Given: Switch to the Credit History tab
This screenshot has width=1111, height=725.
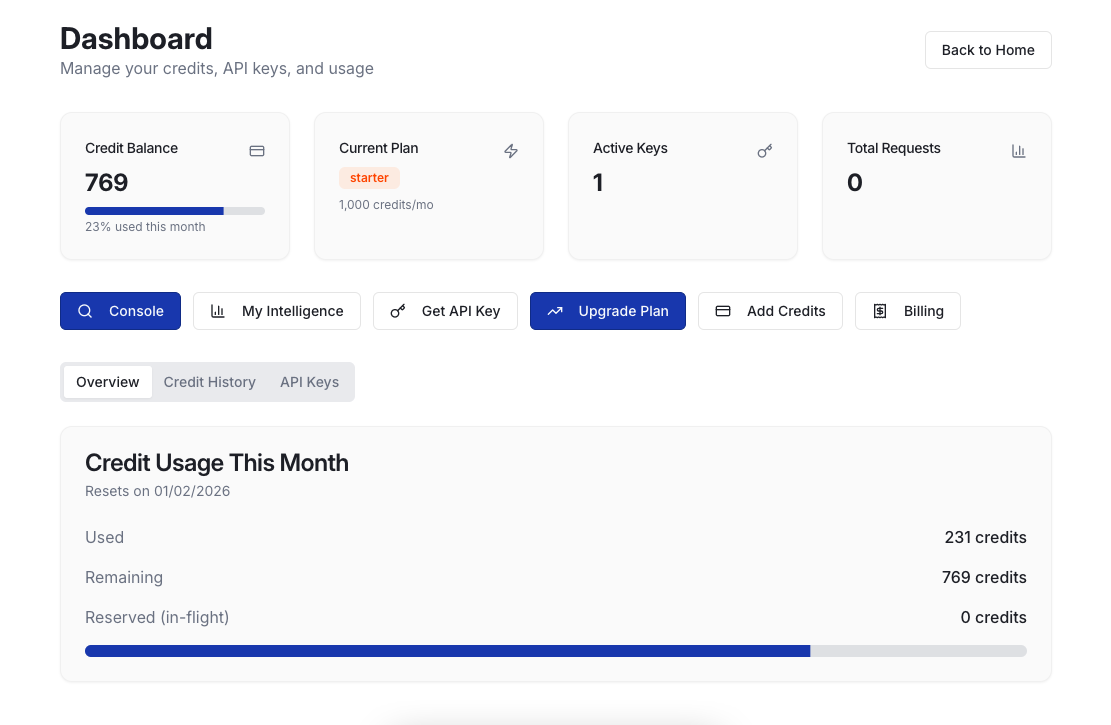Looking at the screenshot, I should 209,382.
